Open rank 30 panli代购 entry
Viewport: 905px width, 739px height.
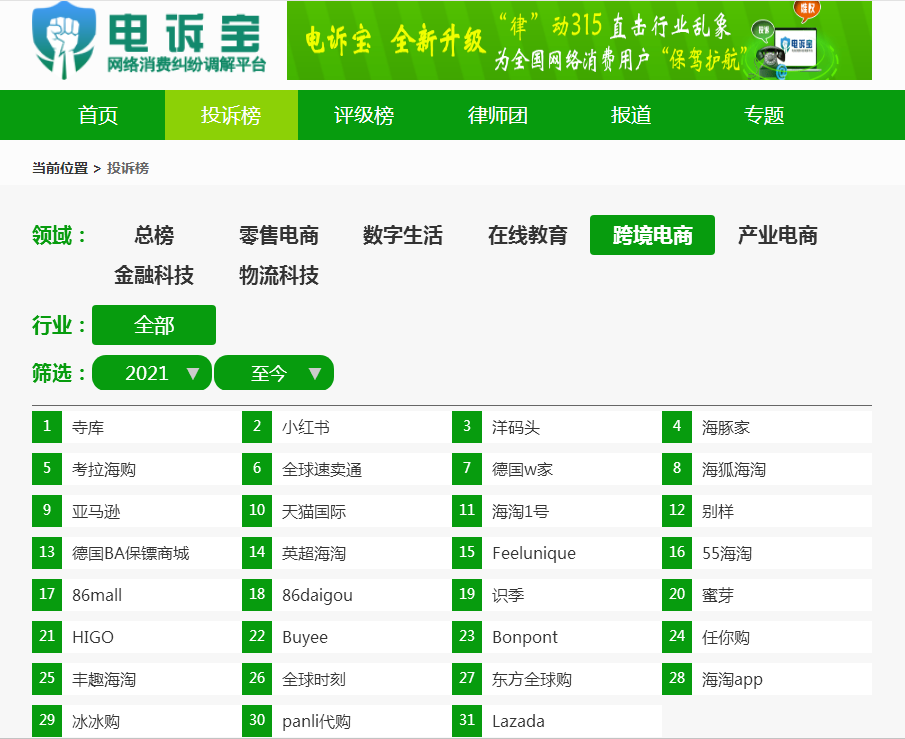coord(347,721)
